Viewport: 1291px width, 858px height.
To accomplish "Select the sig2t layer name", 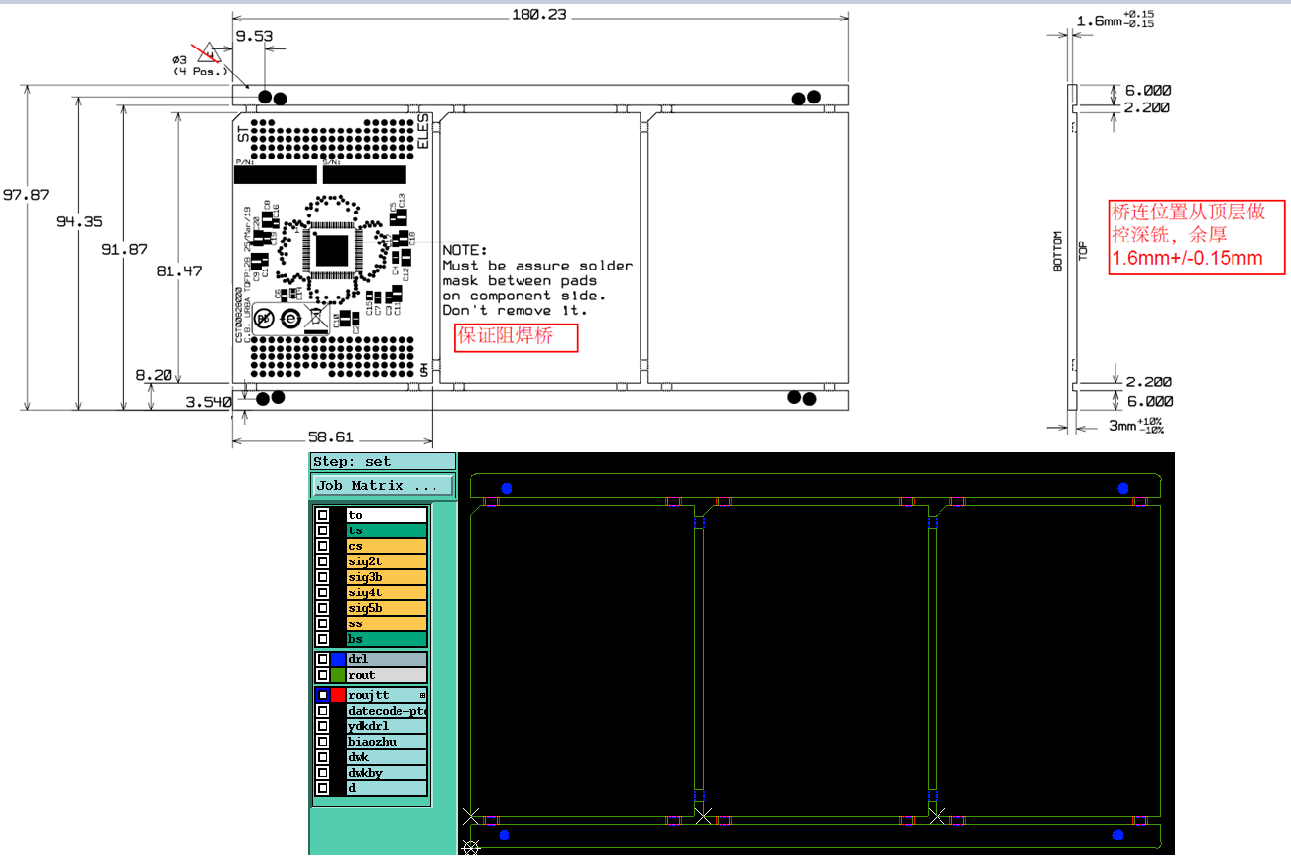I will pyautogui.click(x=387, y=562).
